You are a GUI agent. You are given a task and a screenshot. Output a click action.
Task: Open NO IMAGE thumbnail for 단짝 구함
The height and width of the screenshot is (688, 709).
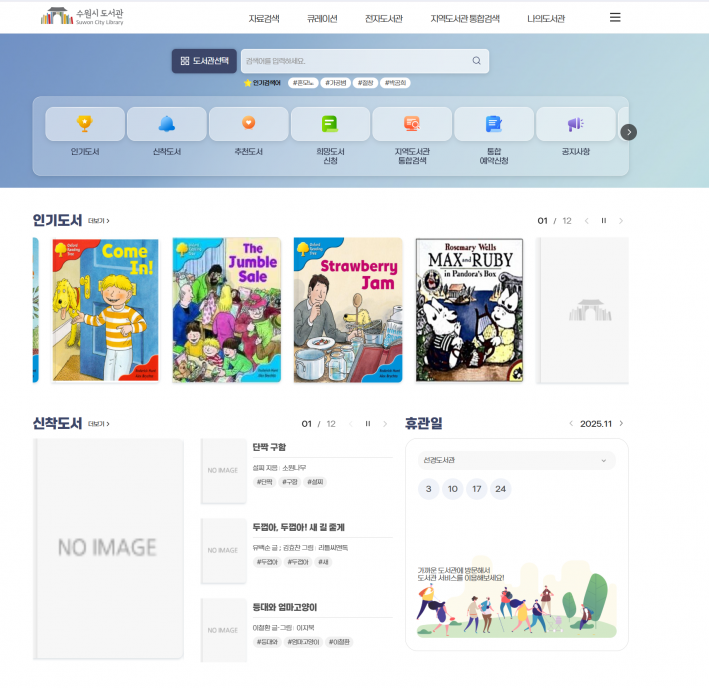[224, 471]
